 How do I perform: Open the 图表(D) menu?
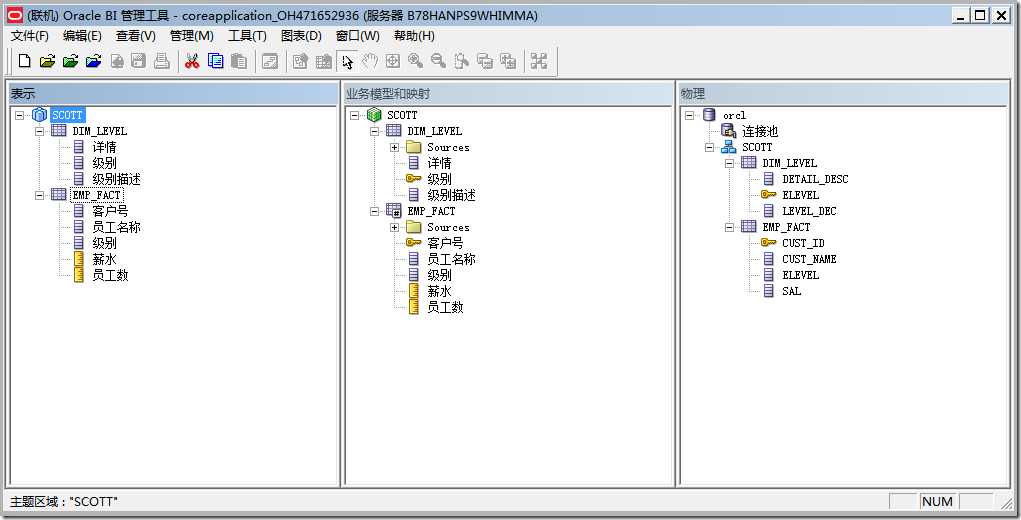click(301, 36)
